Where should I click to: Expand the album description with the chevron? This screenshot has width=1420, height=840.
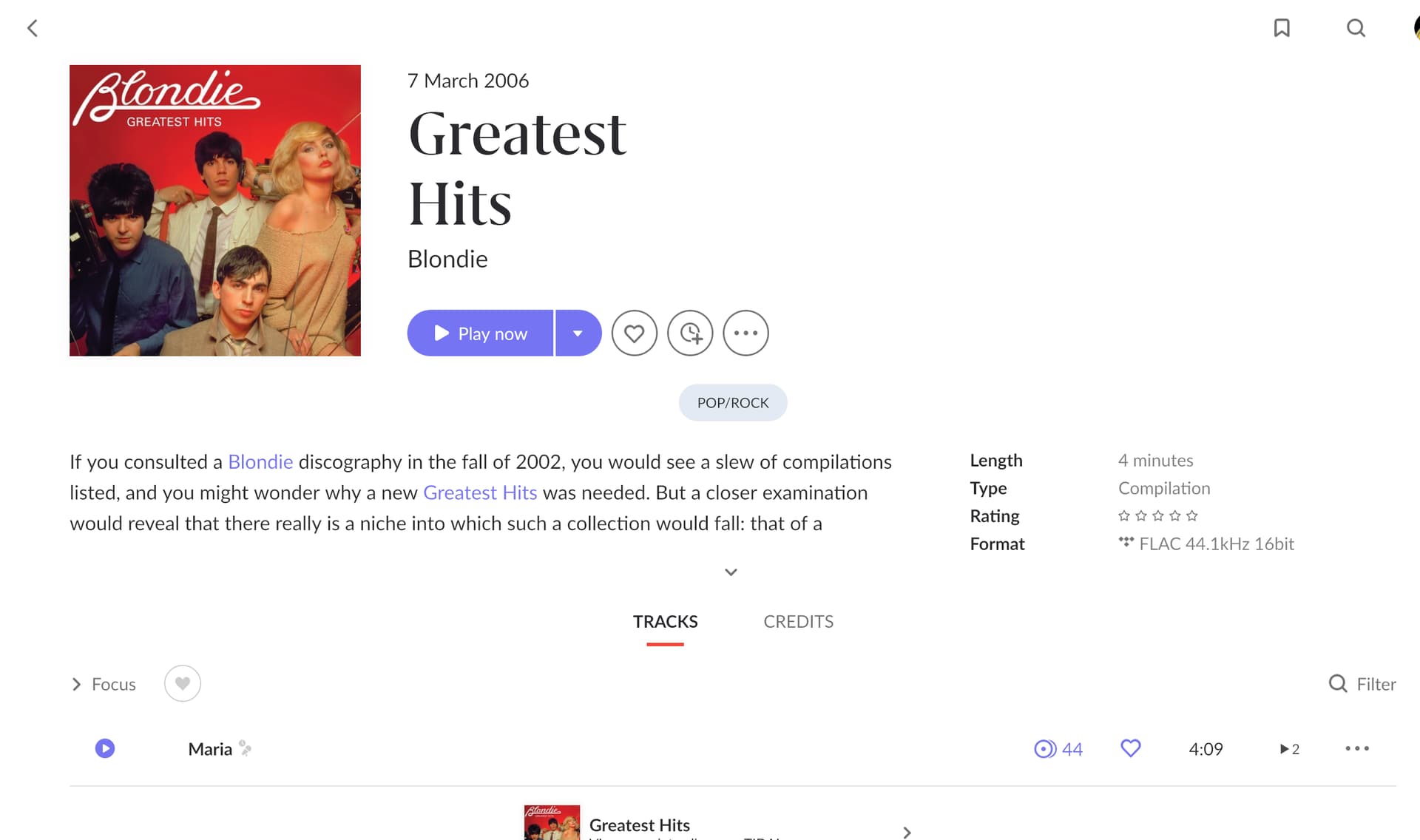pyautogui.click(x=731, y=572)
